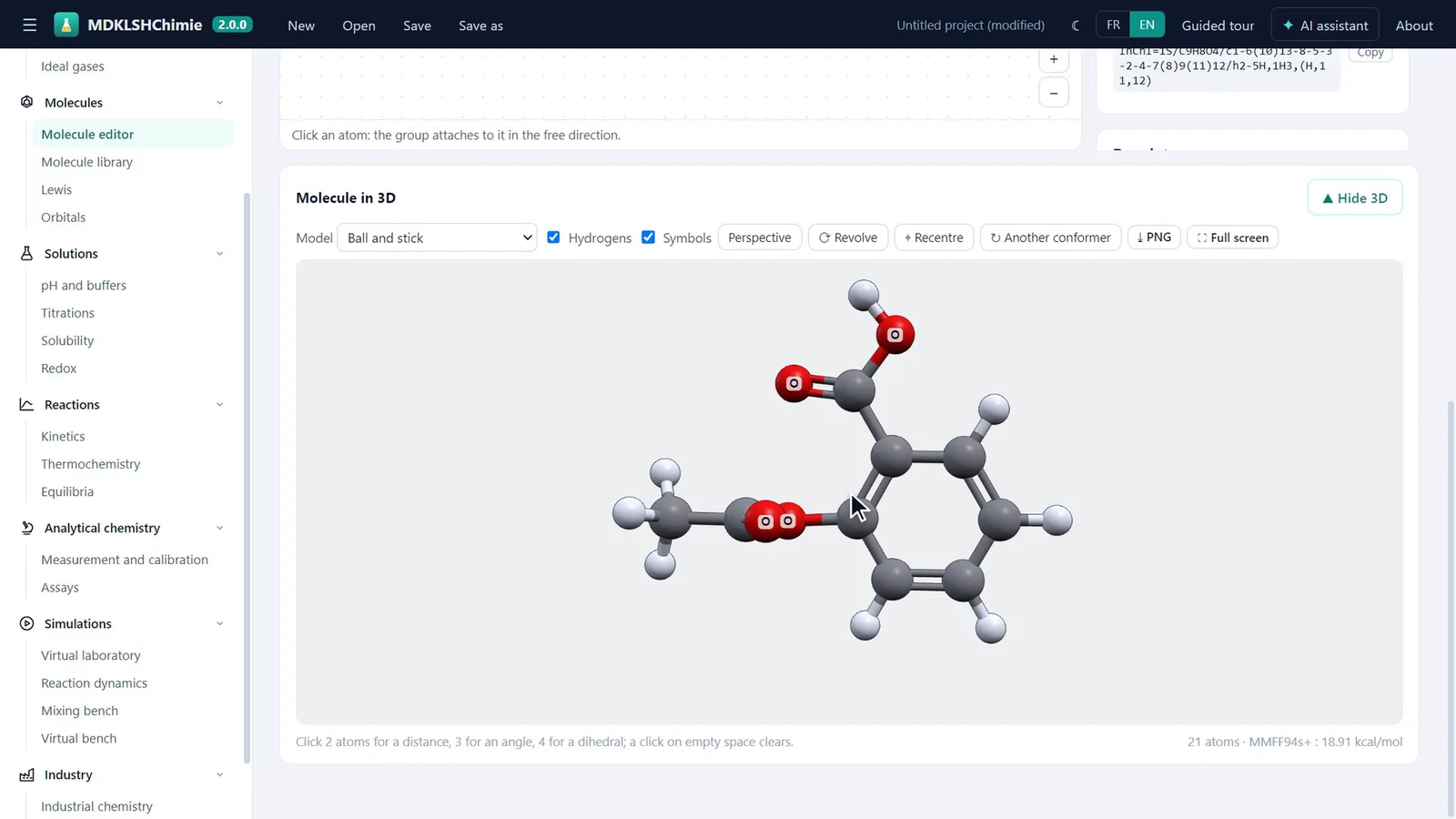Copy the InChI string
This screenshot has width=1456, height=819.
(x=1370, y=53)
